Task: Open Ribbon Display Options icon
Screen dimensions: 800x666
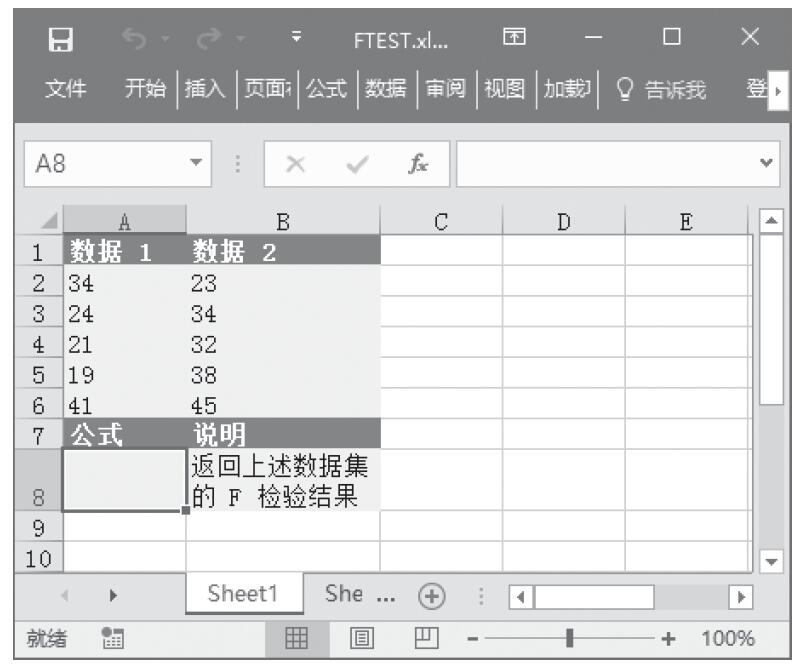Action: [x=514, y=41]
